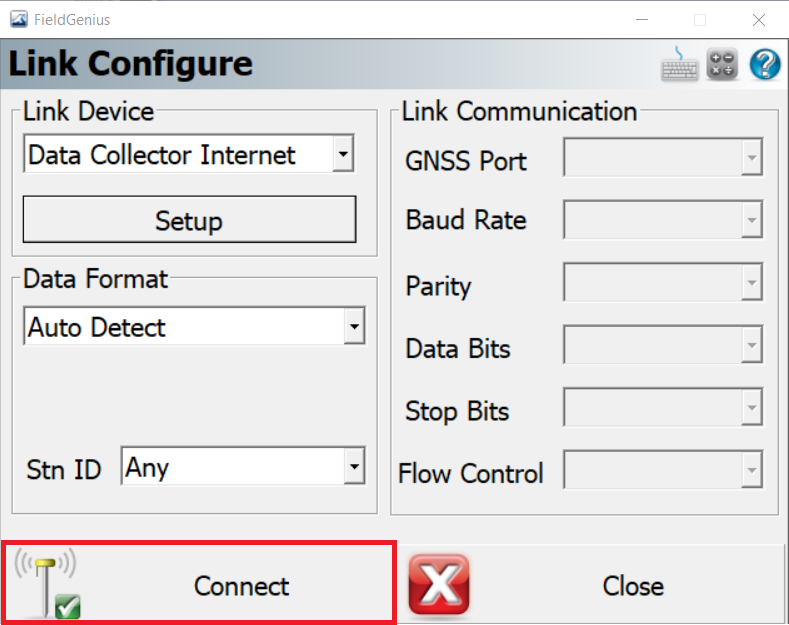Open the calculator icon in header
Image resolution: width=789 pixels, height=625 pixels.
point(722,64)
